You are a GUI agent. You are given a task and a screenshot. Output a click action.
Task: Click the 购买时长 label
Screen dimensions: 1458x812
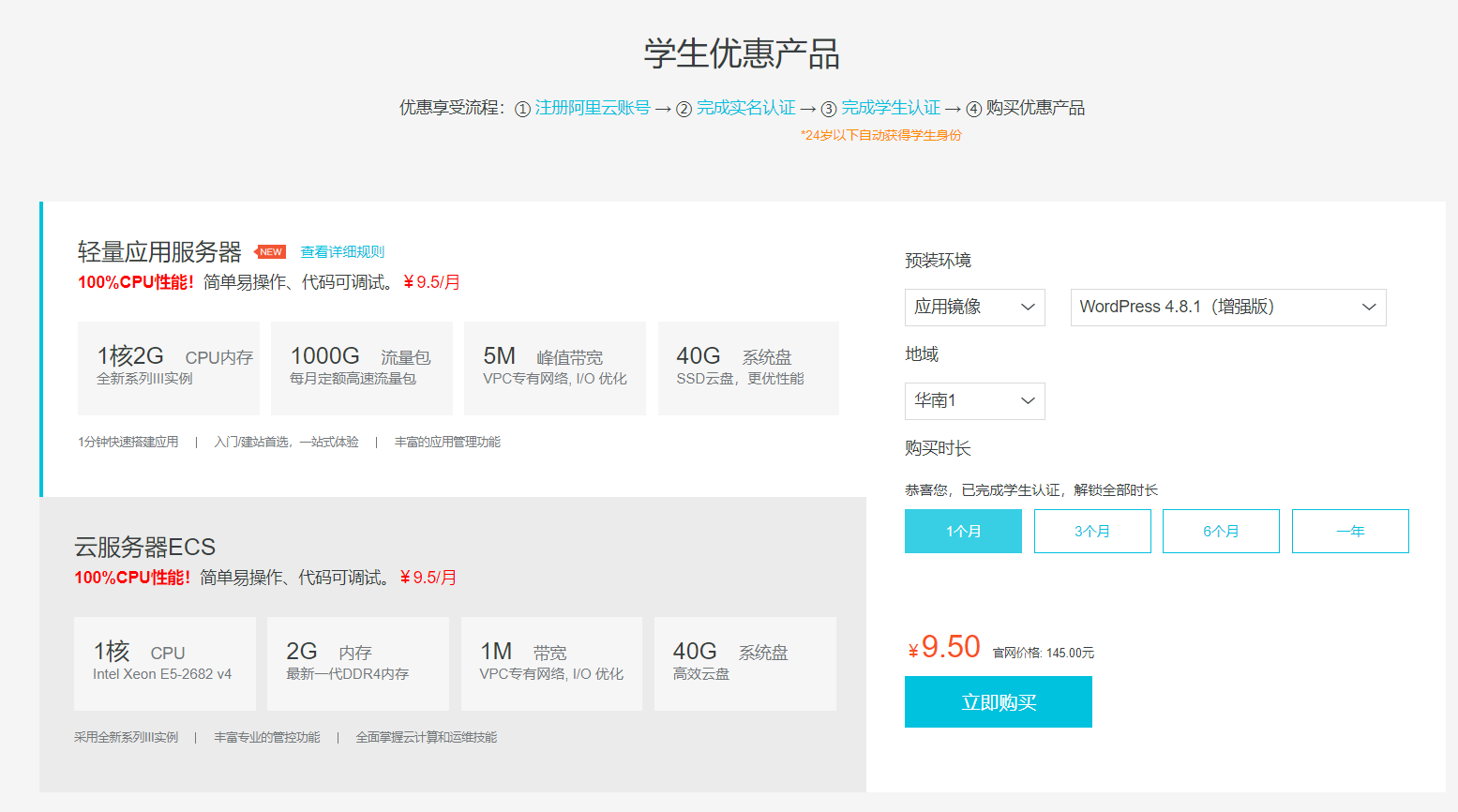click(x=938, y=448)
